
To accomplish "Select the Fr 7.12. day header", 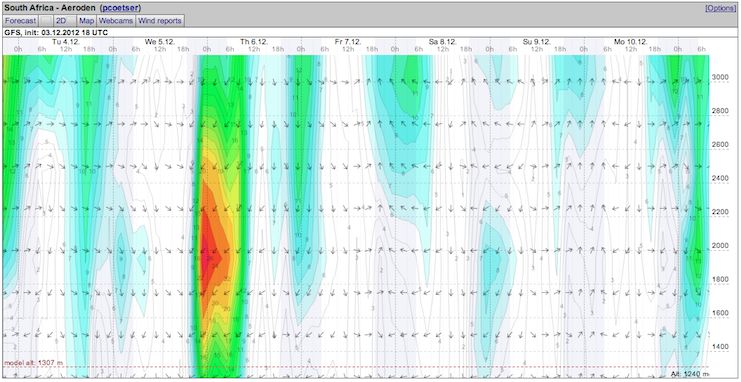I will [348, 42].
